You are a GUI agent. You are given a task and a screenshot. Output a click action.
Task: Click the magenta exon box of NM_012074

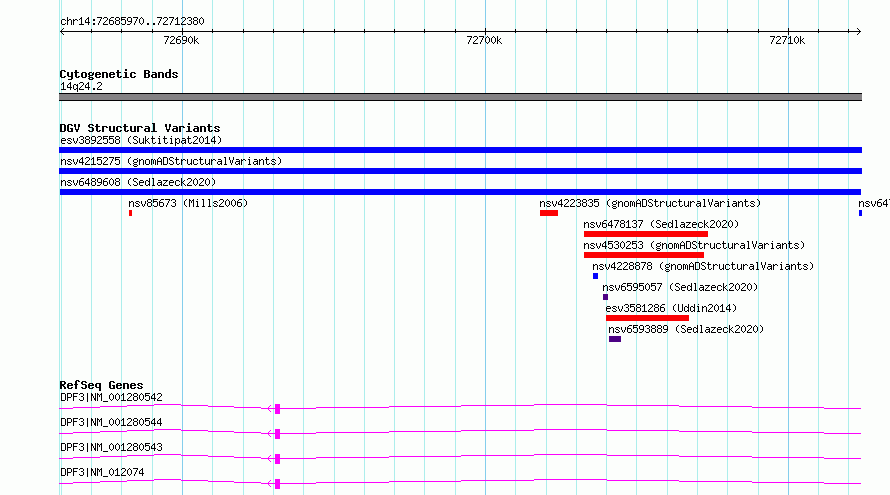pos(278,484)
